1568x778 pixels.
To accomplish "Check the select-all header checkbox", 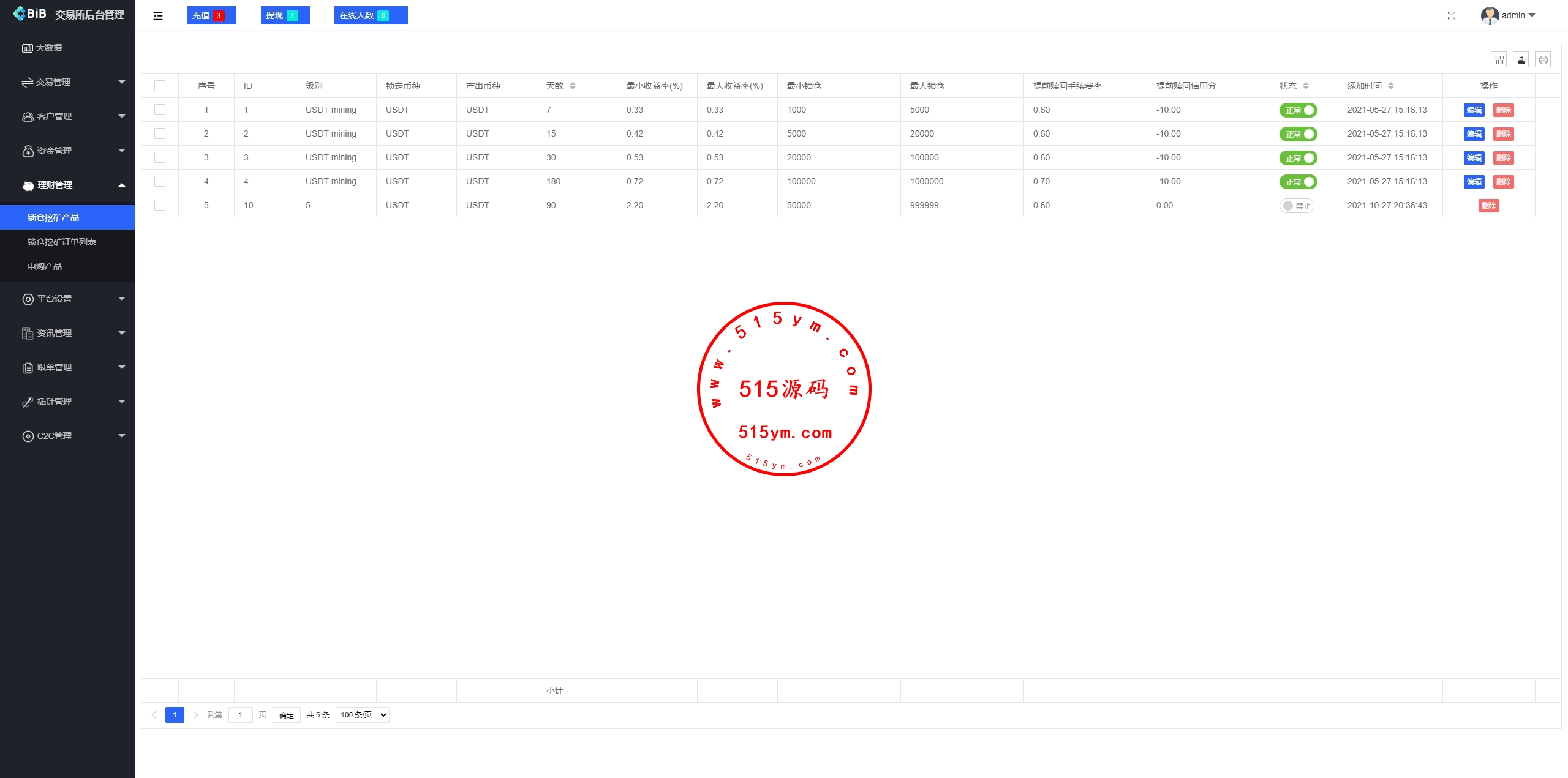I will [160, 86].
